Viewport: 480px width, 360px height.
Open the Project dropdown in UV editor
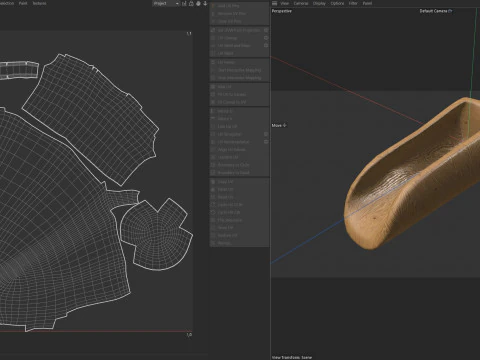[166, 3]
